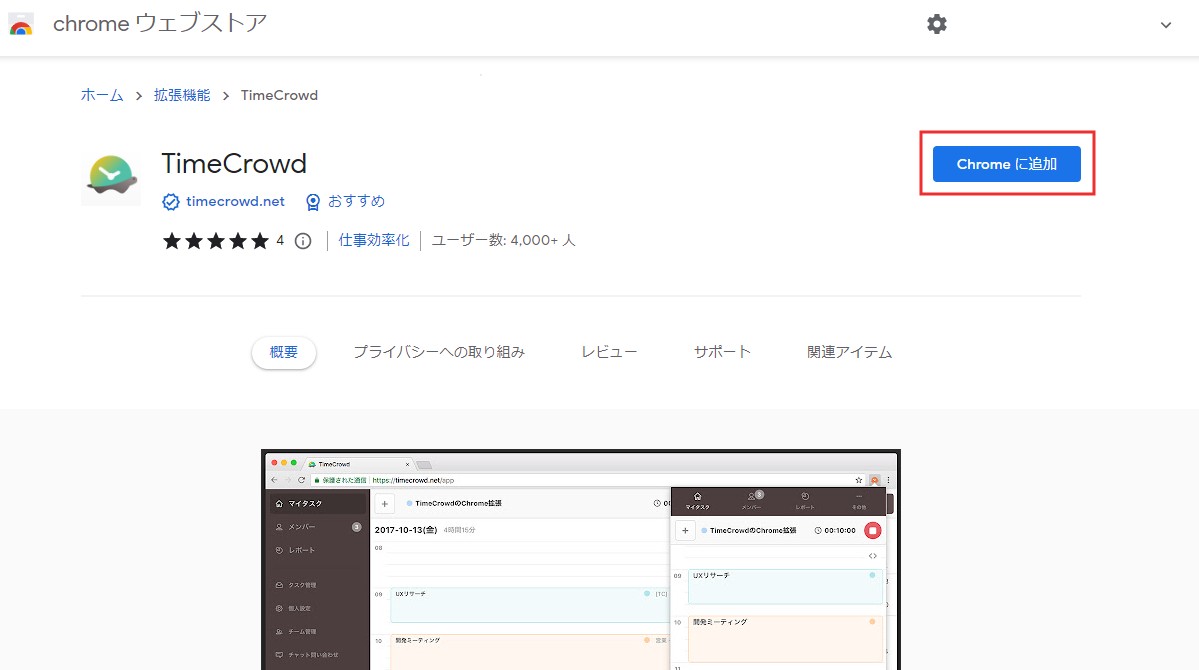Click the Chrome に追加 button
Image resolution: width=1199 pixels, height=670 pixels.
(x=1006, y=164)
